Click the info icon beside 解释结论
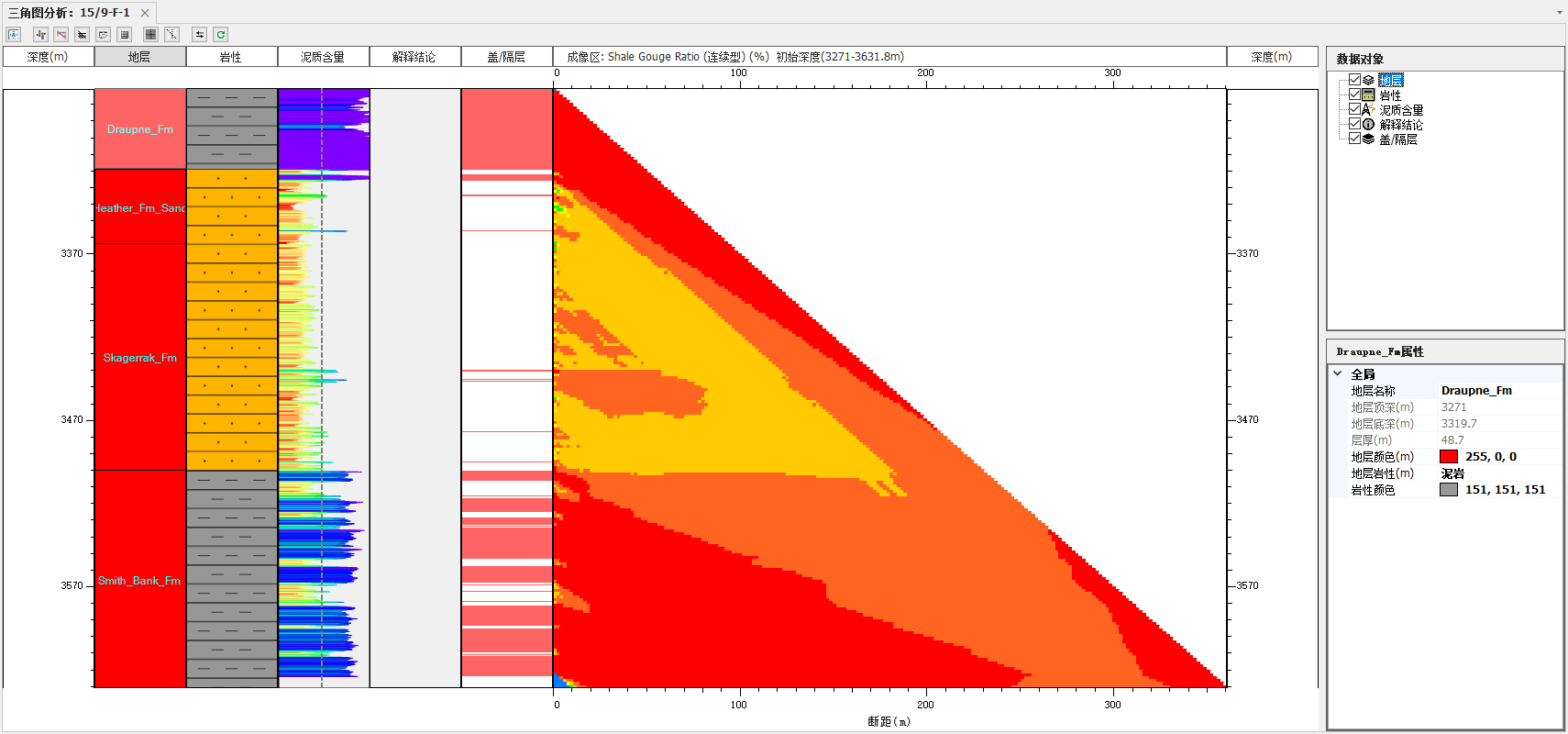This screenshot has width=1568, height=734. tap(1368, 124)
